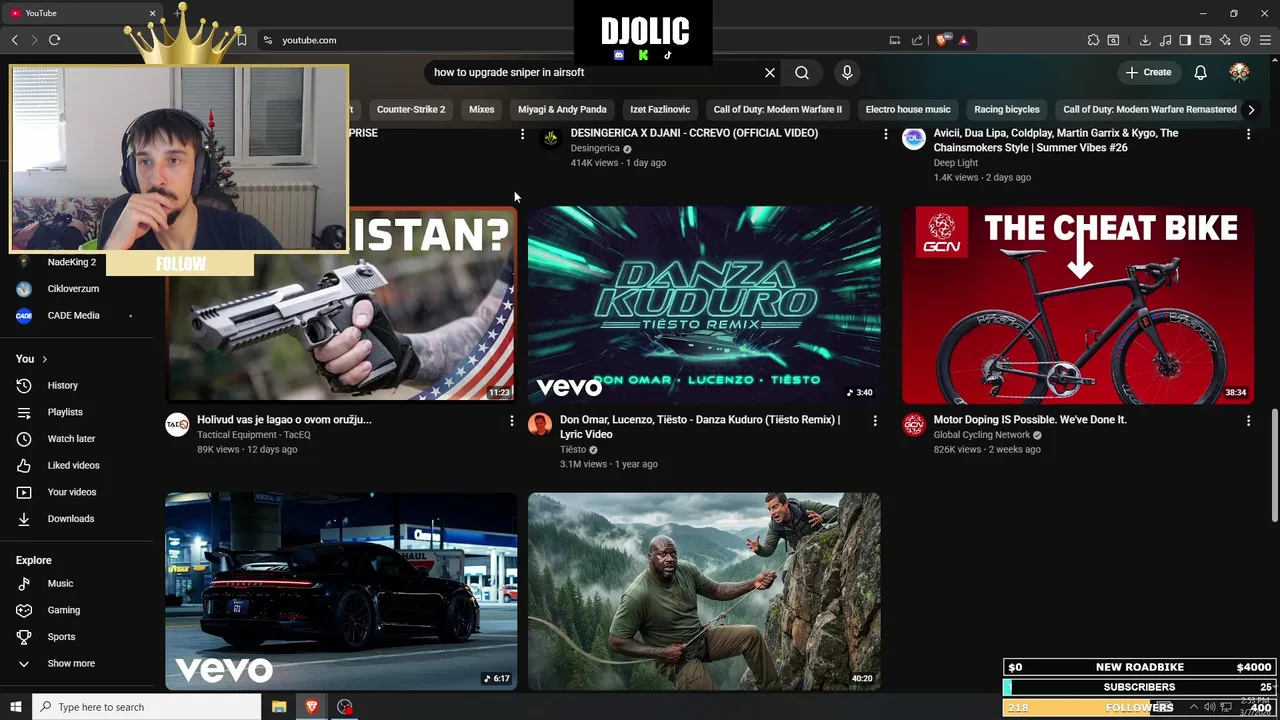This screenshot has height=720, width=1280.
Task: Open the Create menu button
Action: tap(1148, 72)
